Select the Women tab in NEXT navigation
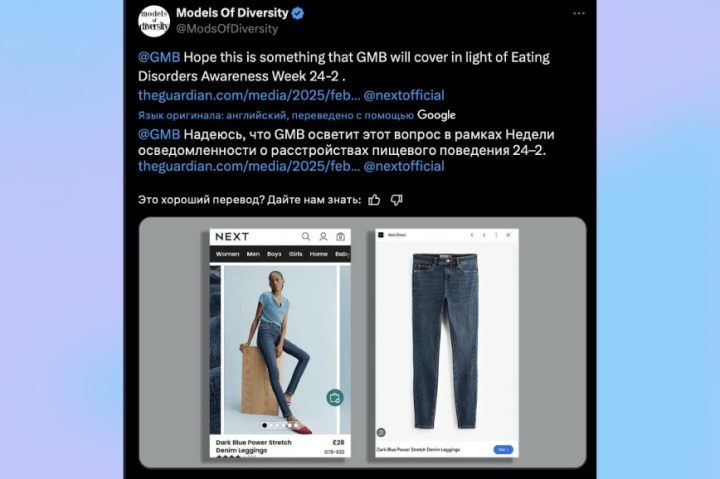The height and width of the screenshot is (479, 720). pyautogui.click(x=227, y=254)
